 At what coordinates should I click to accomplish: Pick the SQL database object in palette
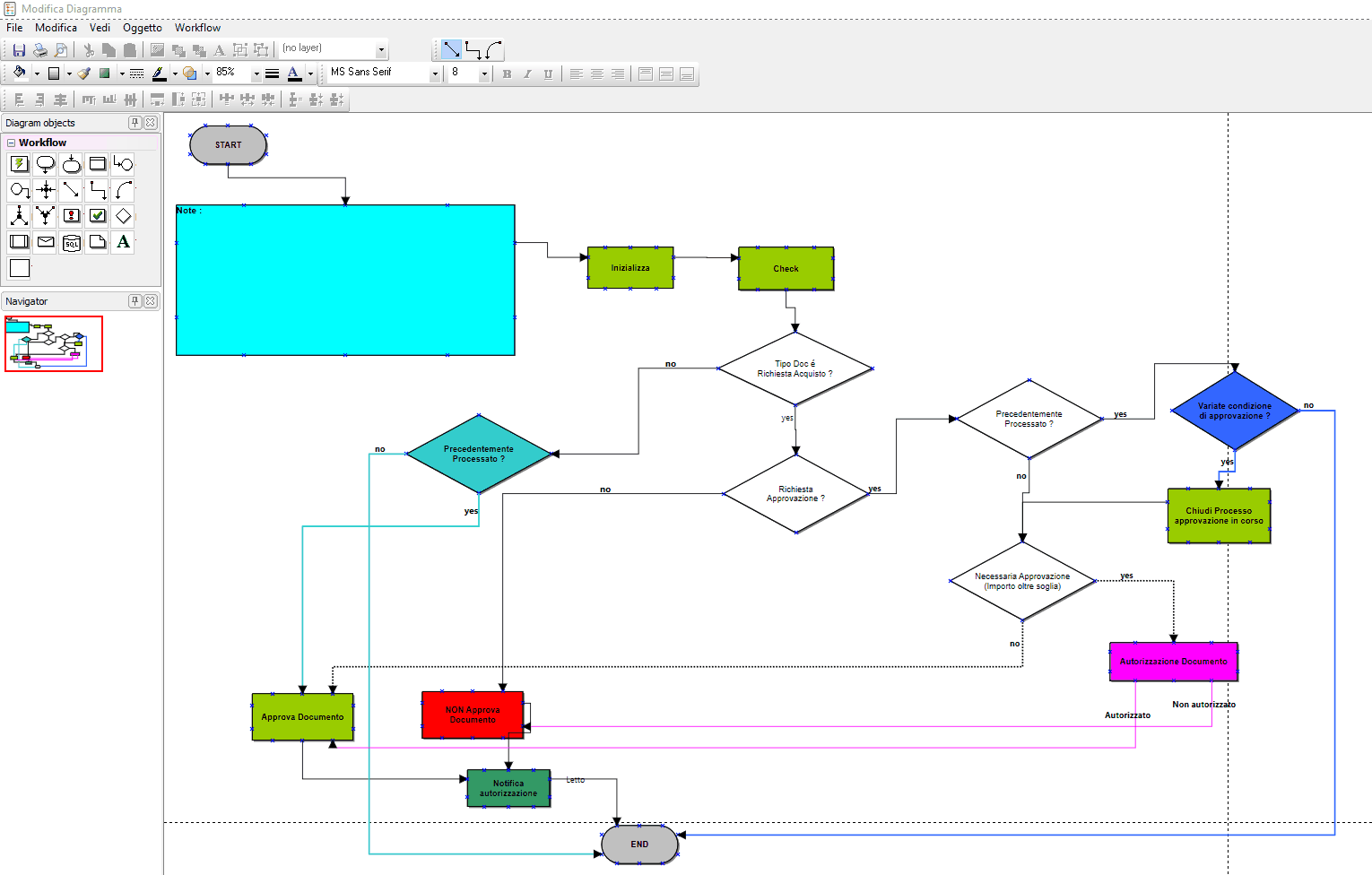72,241
